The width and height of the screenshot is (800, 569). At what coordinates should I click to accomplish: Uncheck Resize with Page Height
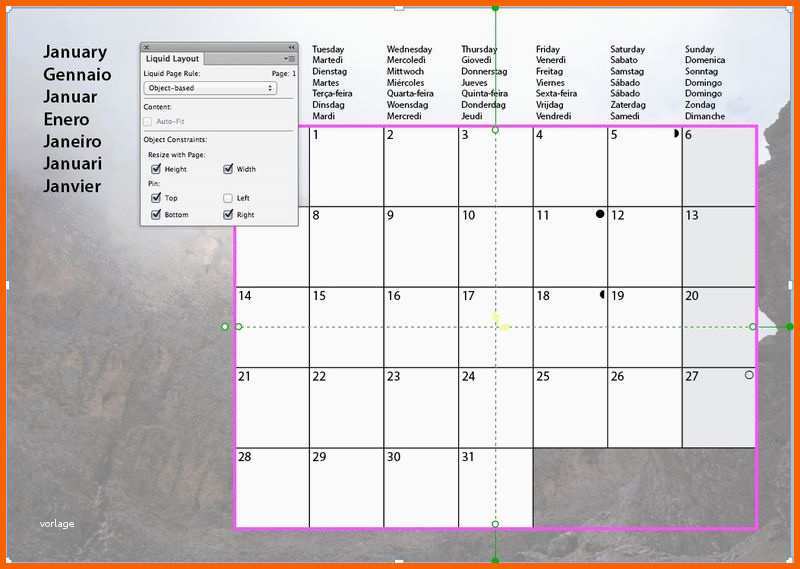coord(156,169)
